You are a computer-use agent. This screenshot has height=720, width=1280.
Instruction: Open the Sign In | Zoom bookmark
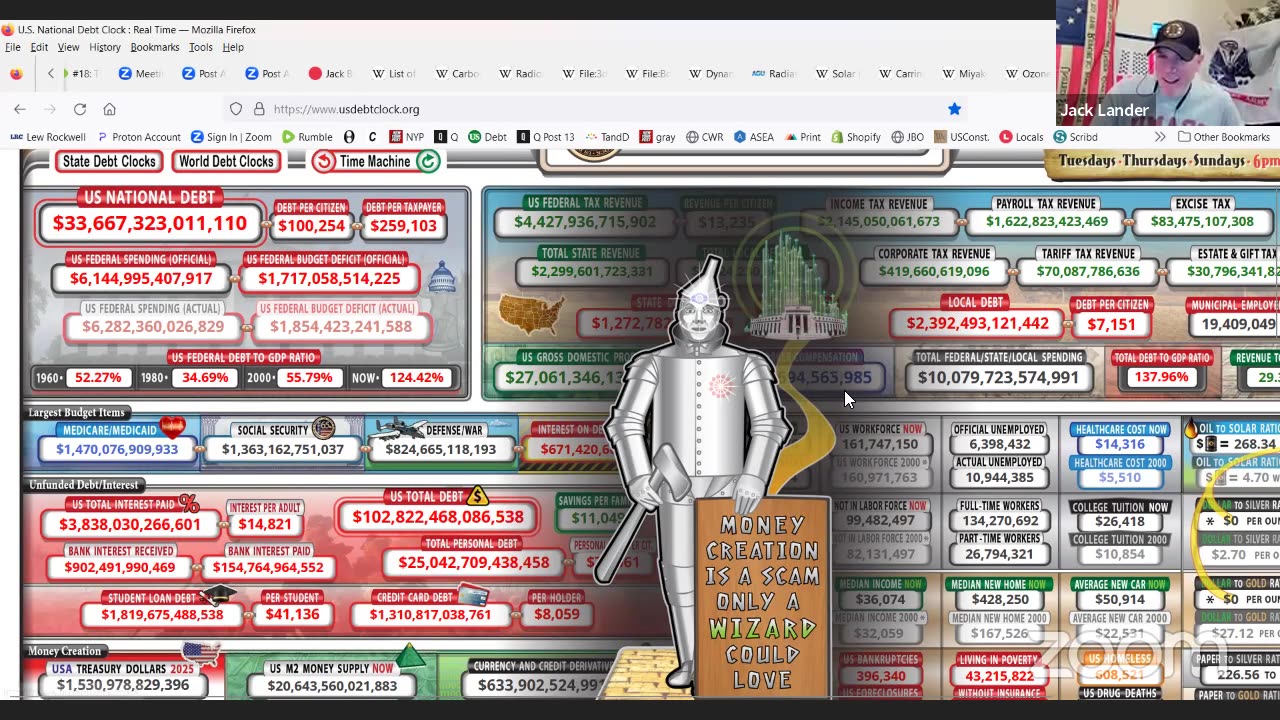(x=231, y=137)
